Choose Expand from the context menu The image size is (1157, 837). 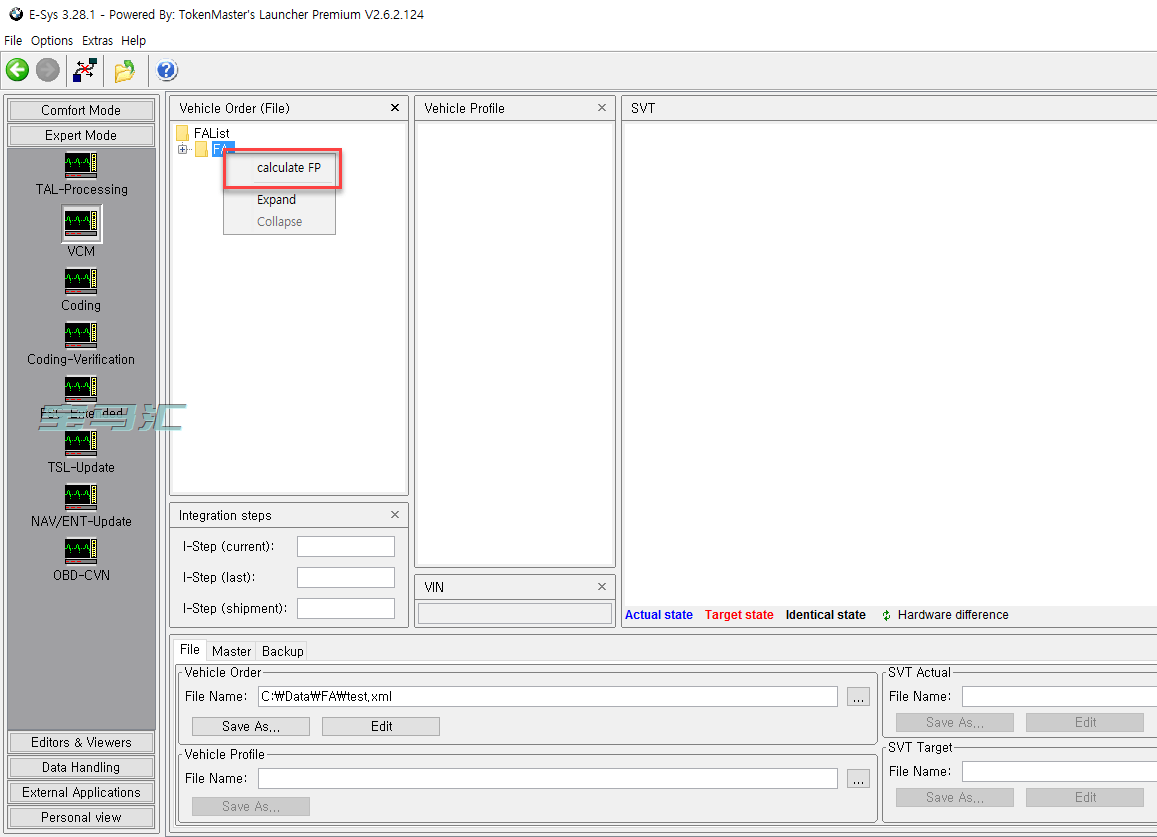276,199
